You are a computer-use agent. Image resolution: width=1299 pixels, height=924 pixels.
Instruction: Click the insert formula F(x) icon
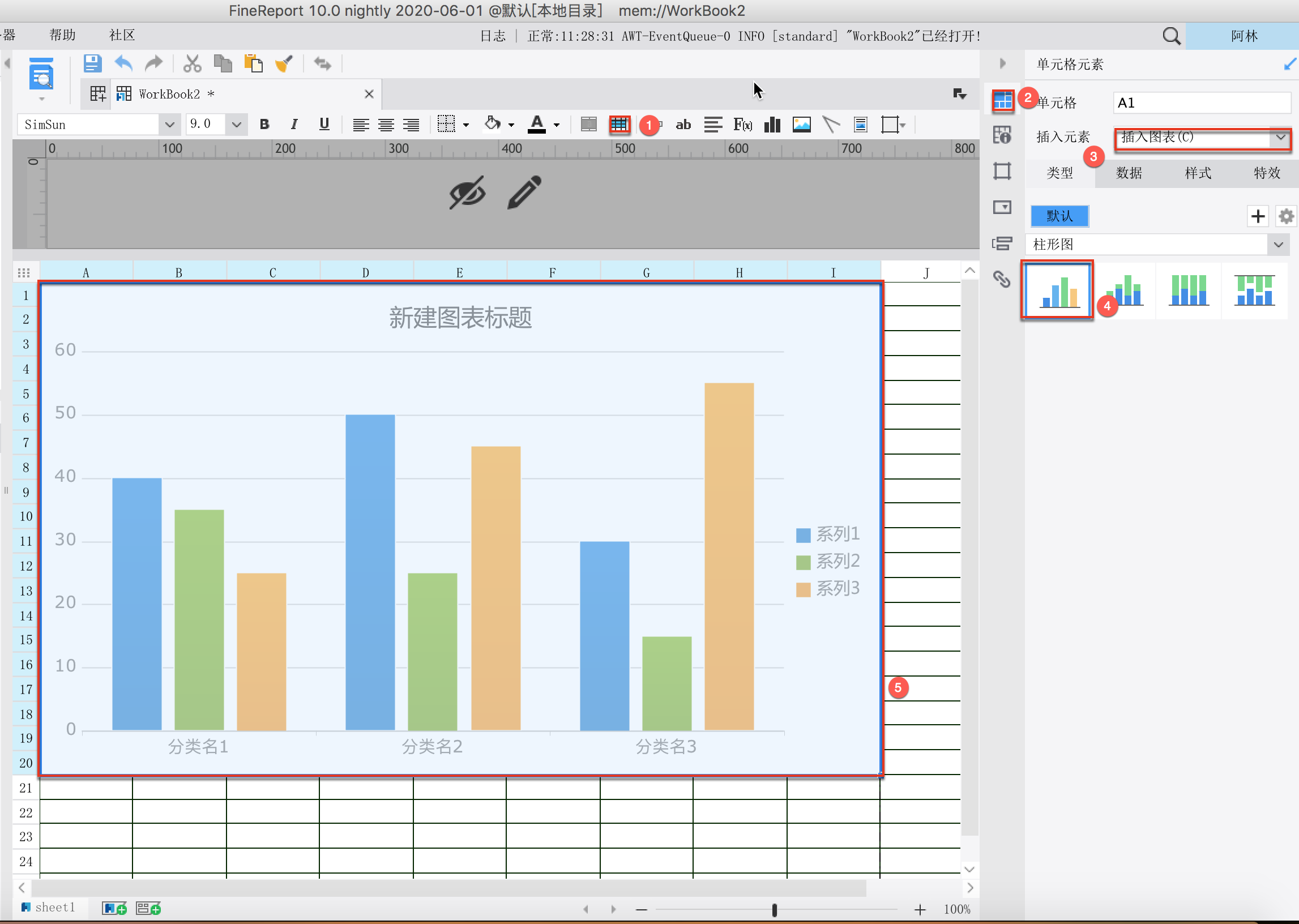[742, 125]
